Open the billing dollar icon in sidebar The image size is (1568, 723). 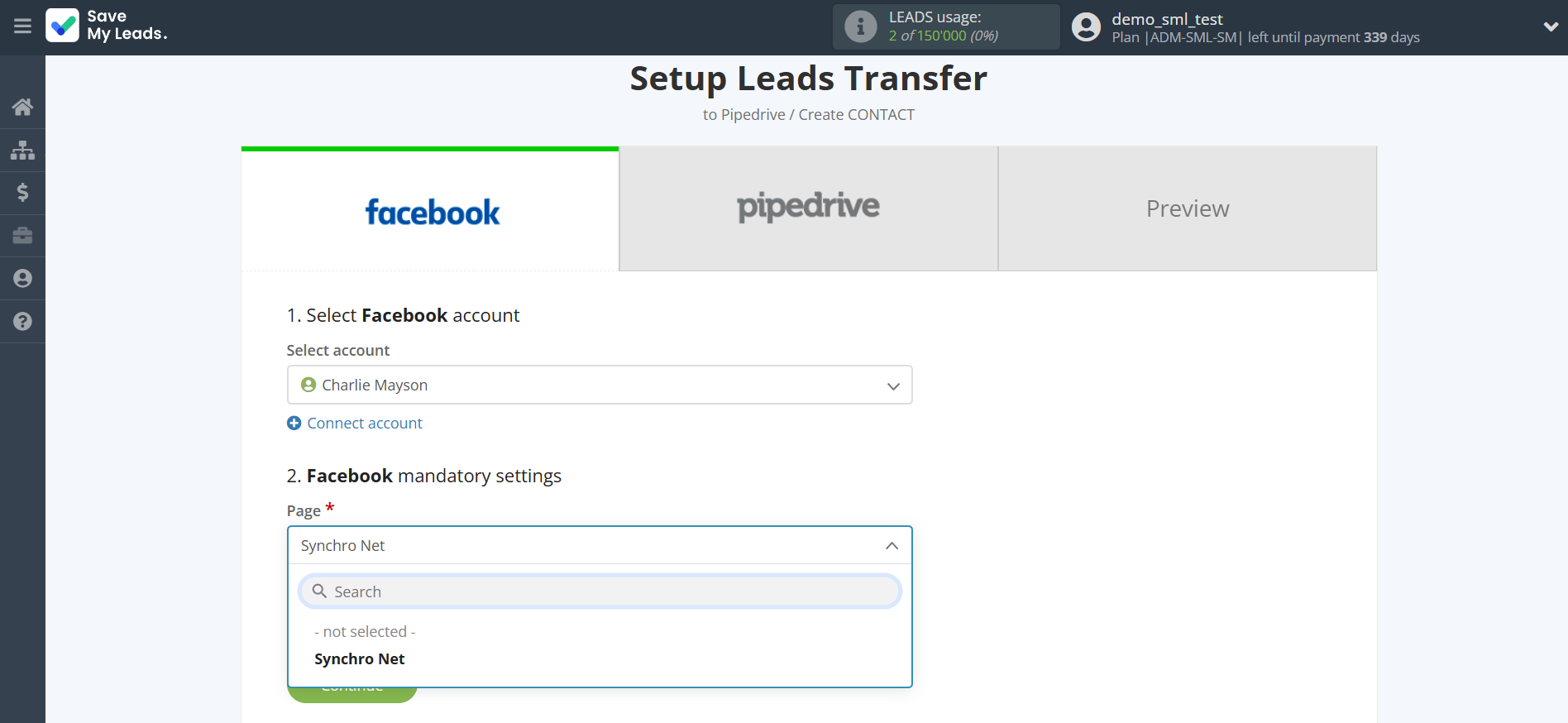22,193
